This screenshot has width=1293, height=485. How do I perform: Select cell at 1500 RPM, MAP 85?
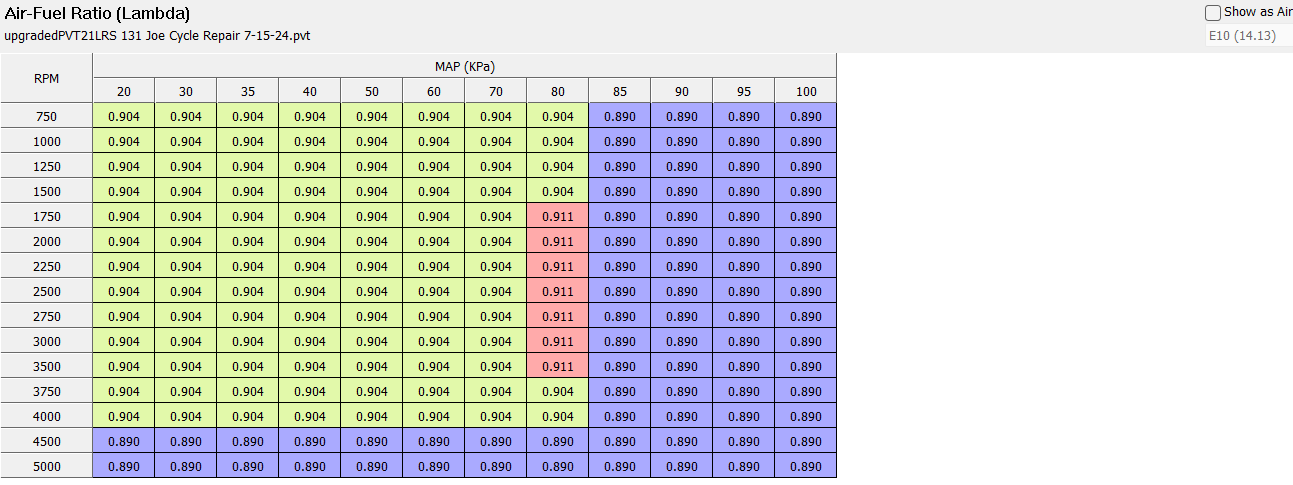620,191
